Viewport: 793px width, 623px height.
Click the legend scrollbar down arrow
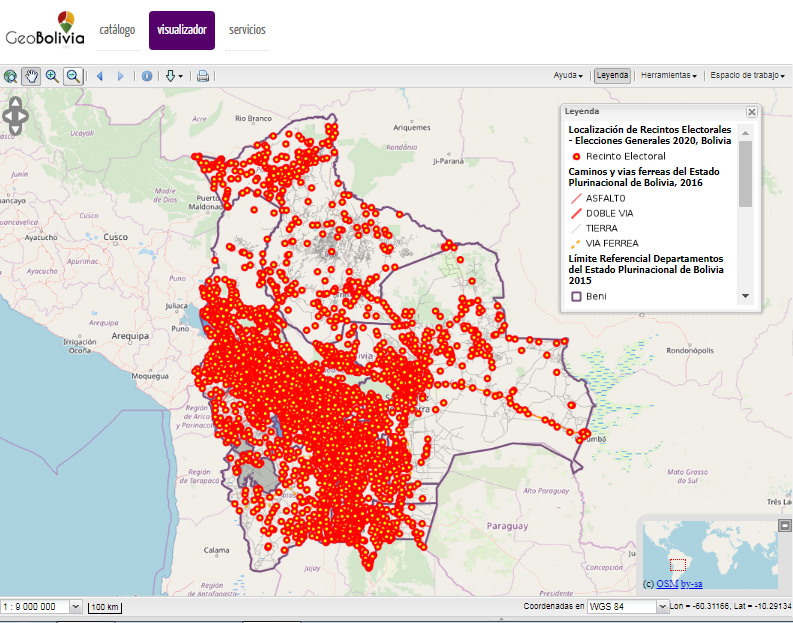[x=745, y=296]
